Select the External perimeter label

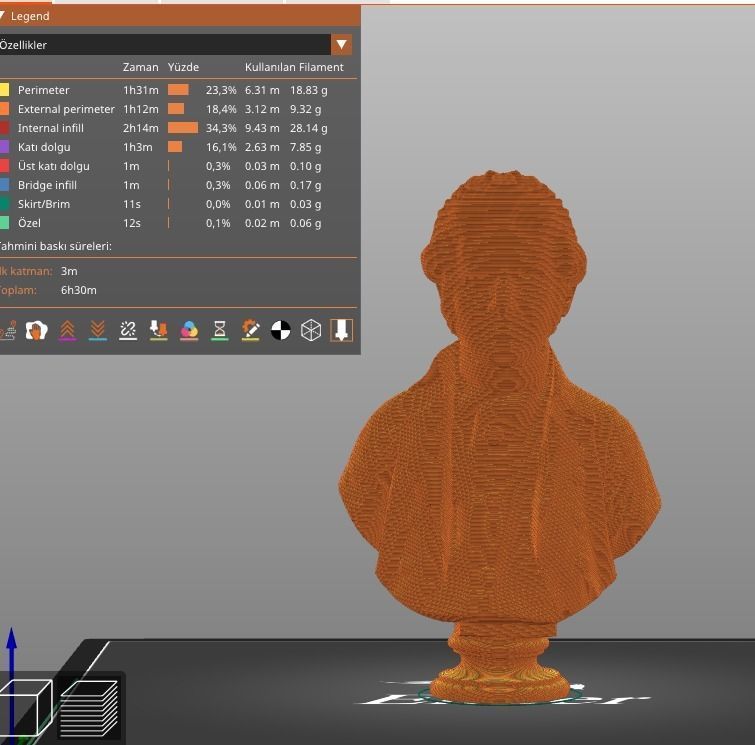(66, 109)
